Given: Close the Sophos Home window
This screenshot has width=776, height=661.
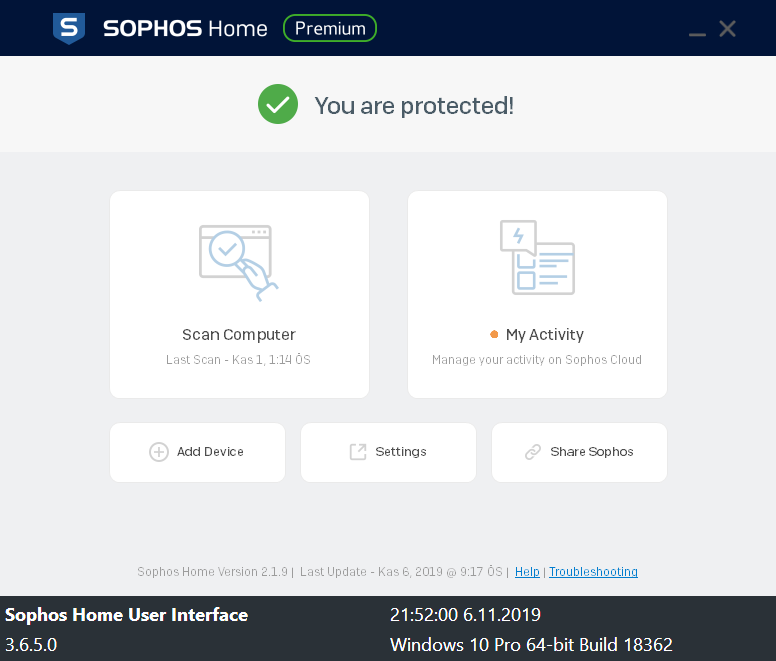Looking at the screenshot, I should 728,29.
